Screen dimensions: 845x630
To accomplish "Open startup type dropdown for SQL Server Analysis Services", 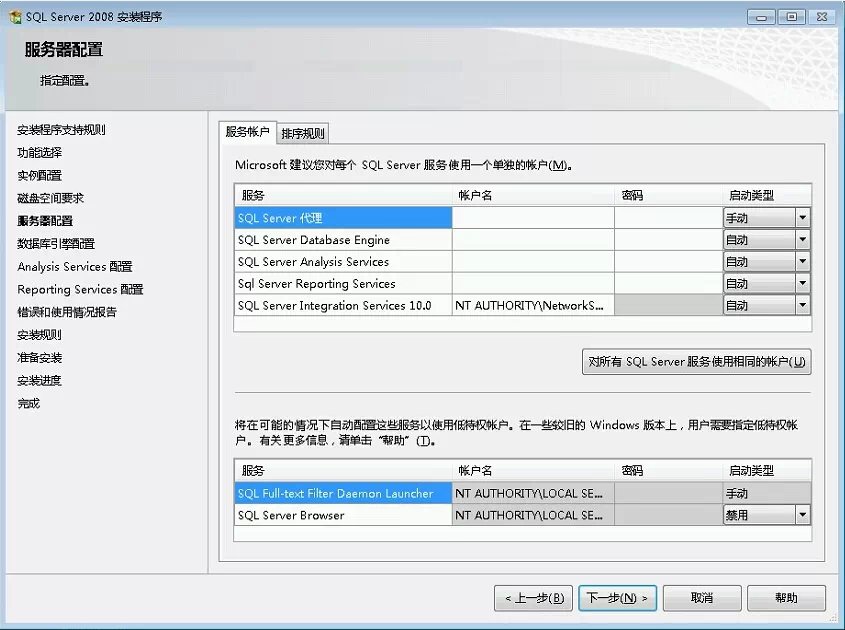I will click(x=801, y=262).
